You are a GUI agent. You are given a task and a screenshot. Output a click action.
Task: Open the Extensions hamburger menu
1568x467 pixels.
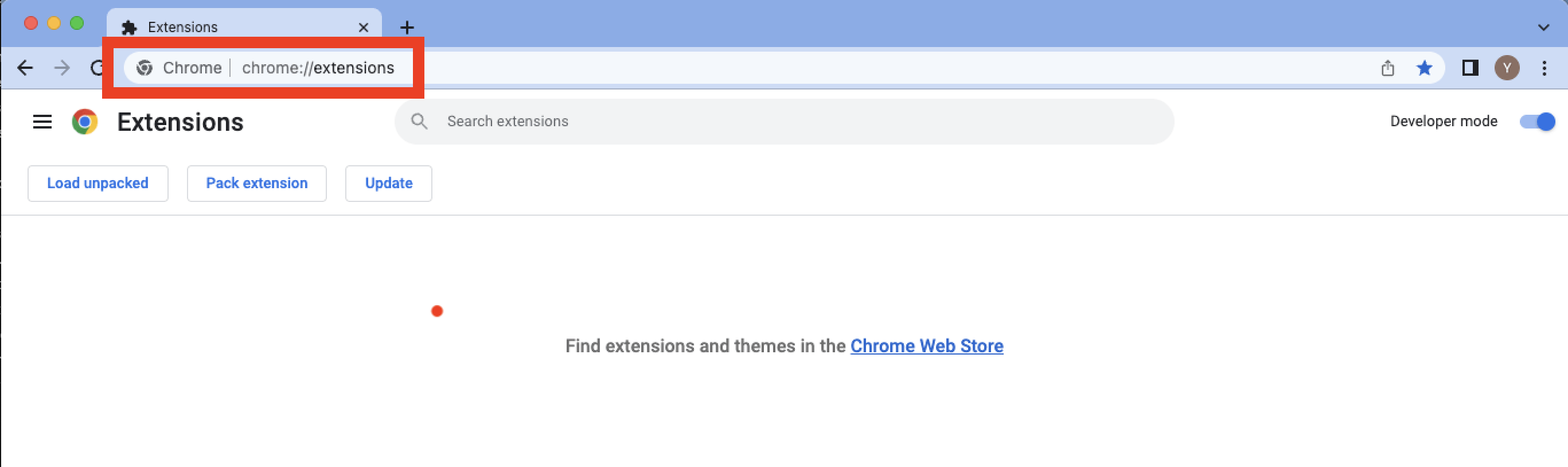tap(42, 122)
